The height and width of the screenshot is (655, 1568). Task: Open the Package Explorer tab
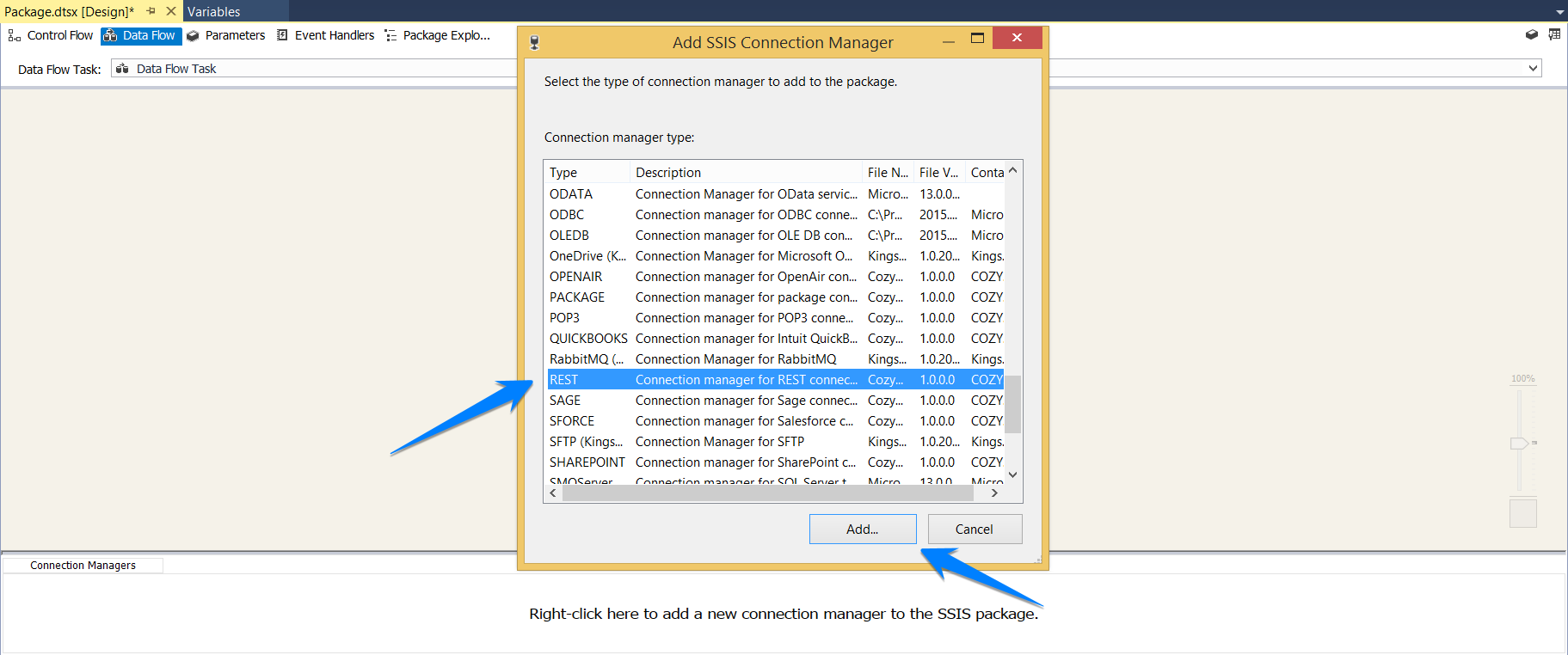(x=437, y=35)
